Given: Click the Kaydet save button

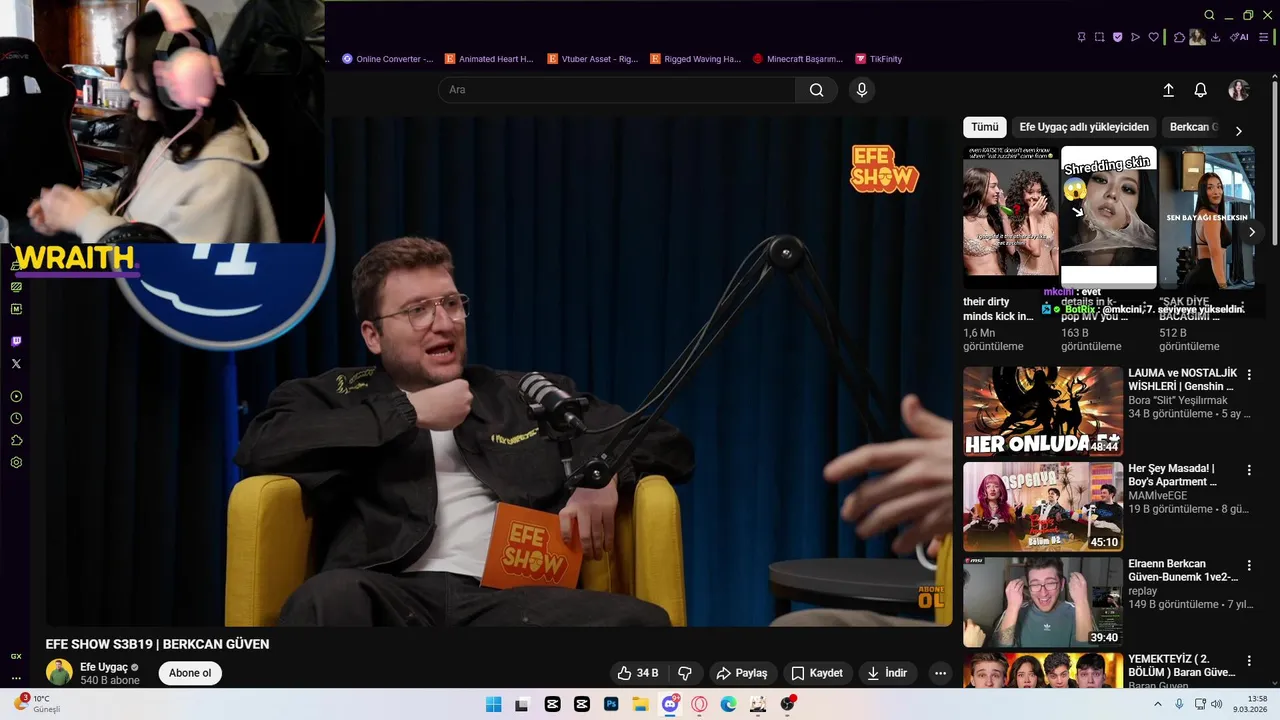Looking at the screenshot, I should 816,673.
